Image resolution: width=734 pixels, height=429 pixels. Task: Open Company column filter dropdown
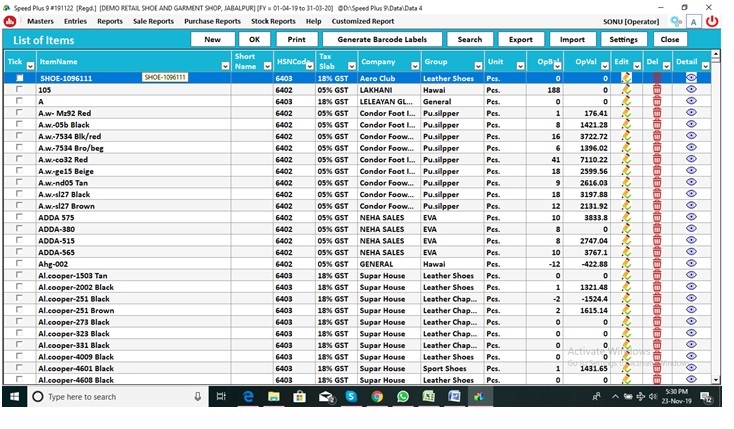click(415, 66)
